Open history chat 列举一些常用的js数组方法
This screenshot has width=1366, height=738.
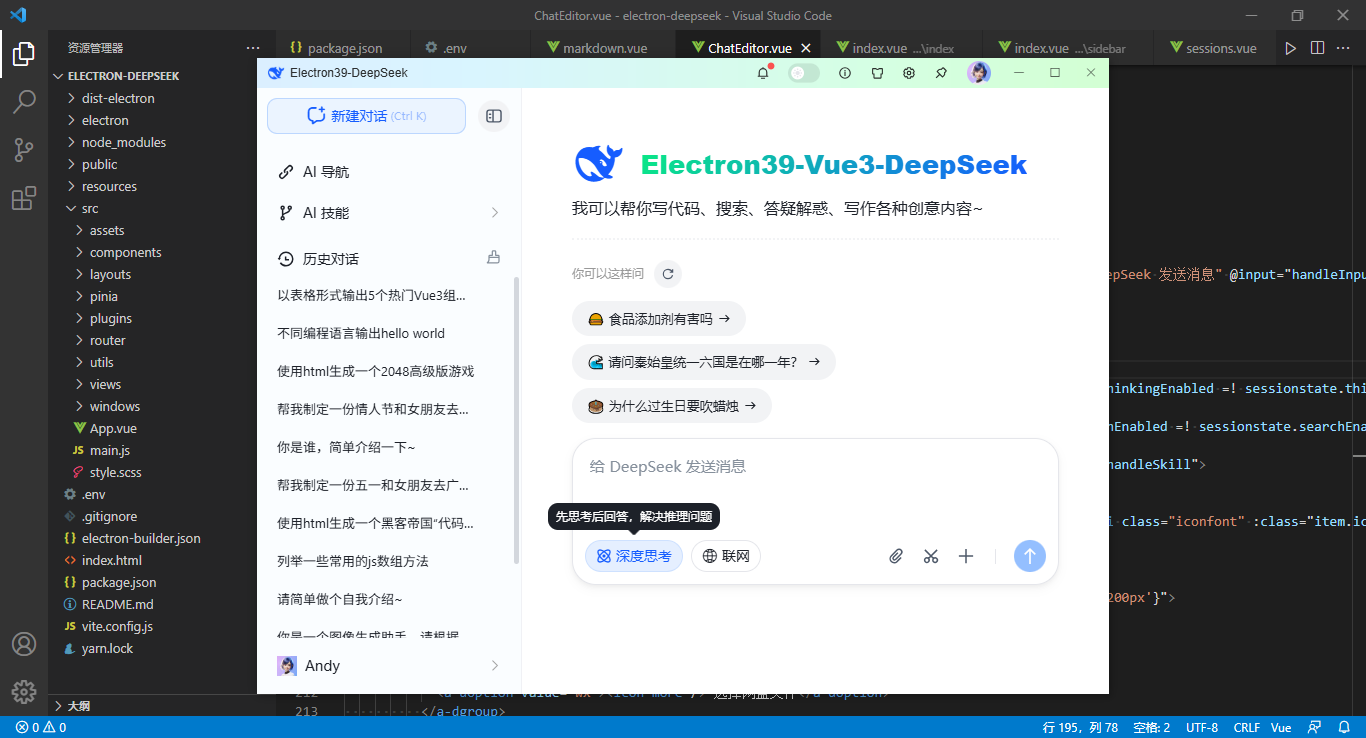point(353,561)
